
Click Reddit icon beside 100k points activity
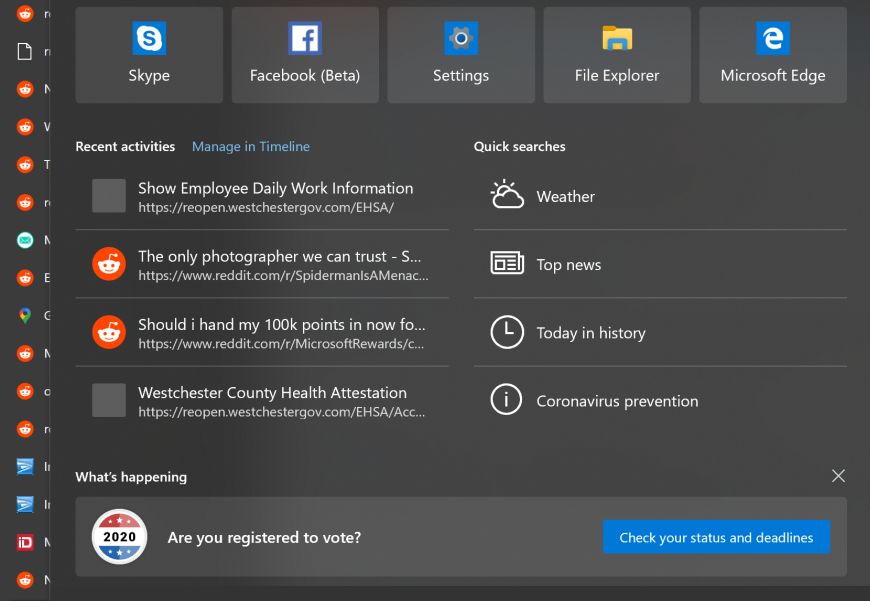[x=109, y=332]
